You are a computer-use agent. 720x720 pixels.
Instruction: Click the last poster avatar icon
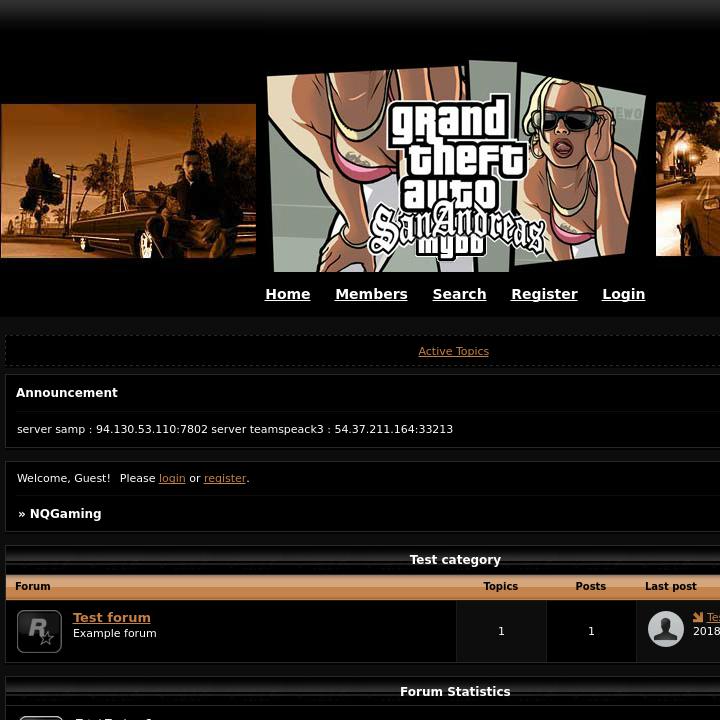click(x=666, y=629)
